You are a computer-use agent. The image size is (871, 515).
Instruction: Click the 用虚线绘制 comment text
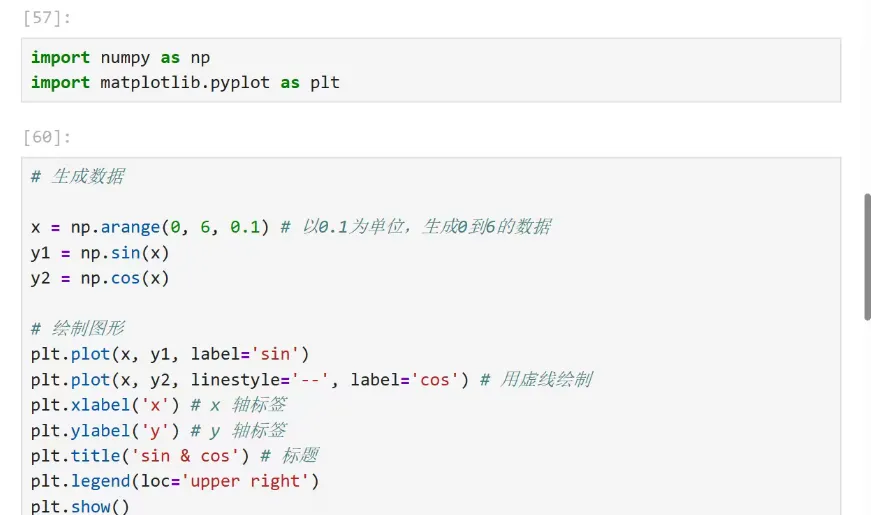click(x=545, y=380)
